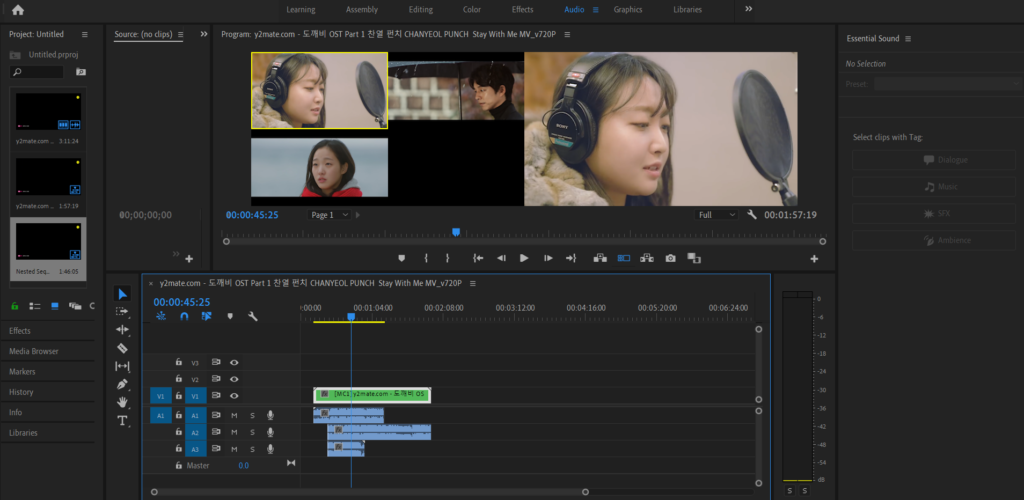
Task: Switch to Editing workspace
Action: pos(421,9)
